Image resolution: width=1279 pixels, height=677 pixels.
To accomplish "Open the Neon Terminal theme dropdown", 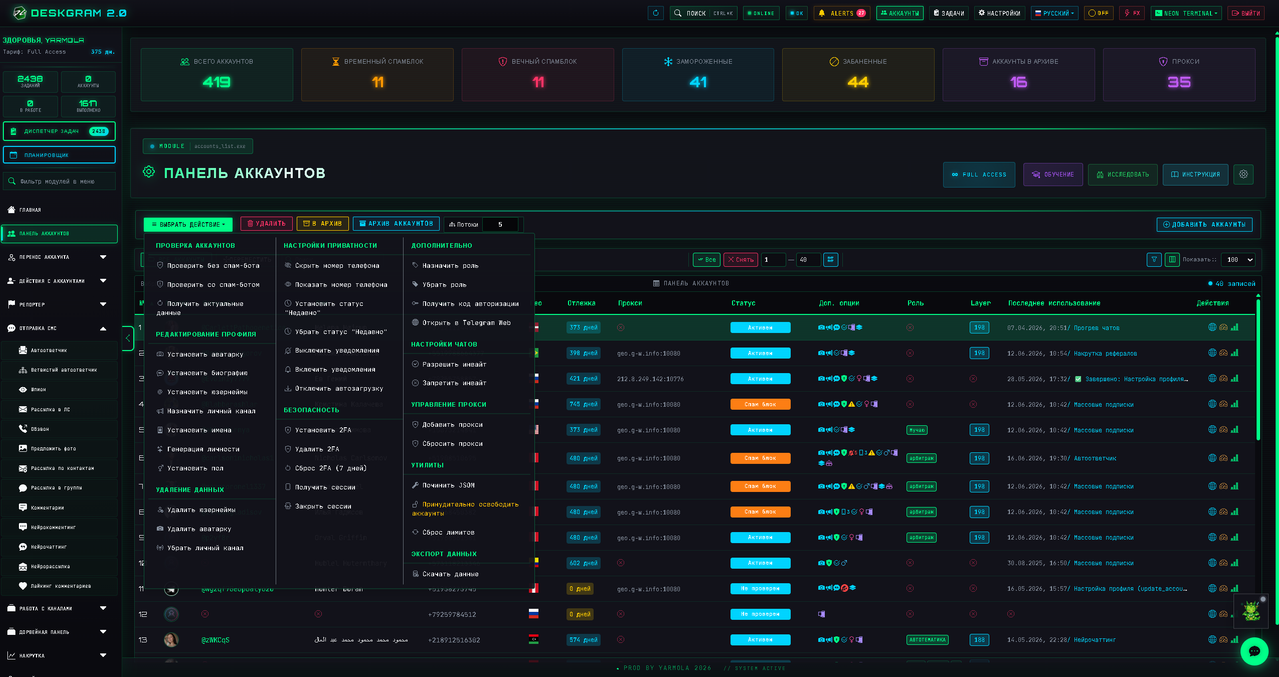I will (1186, 13).
